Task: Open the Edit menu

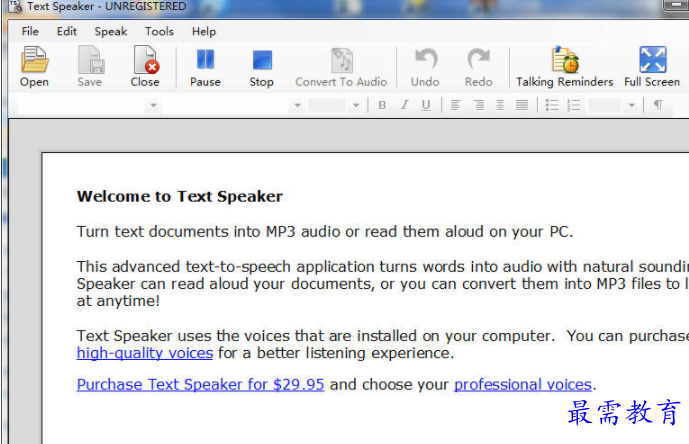Action: 67,32
